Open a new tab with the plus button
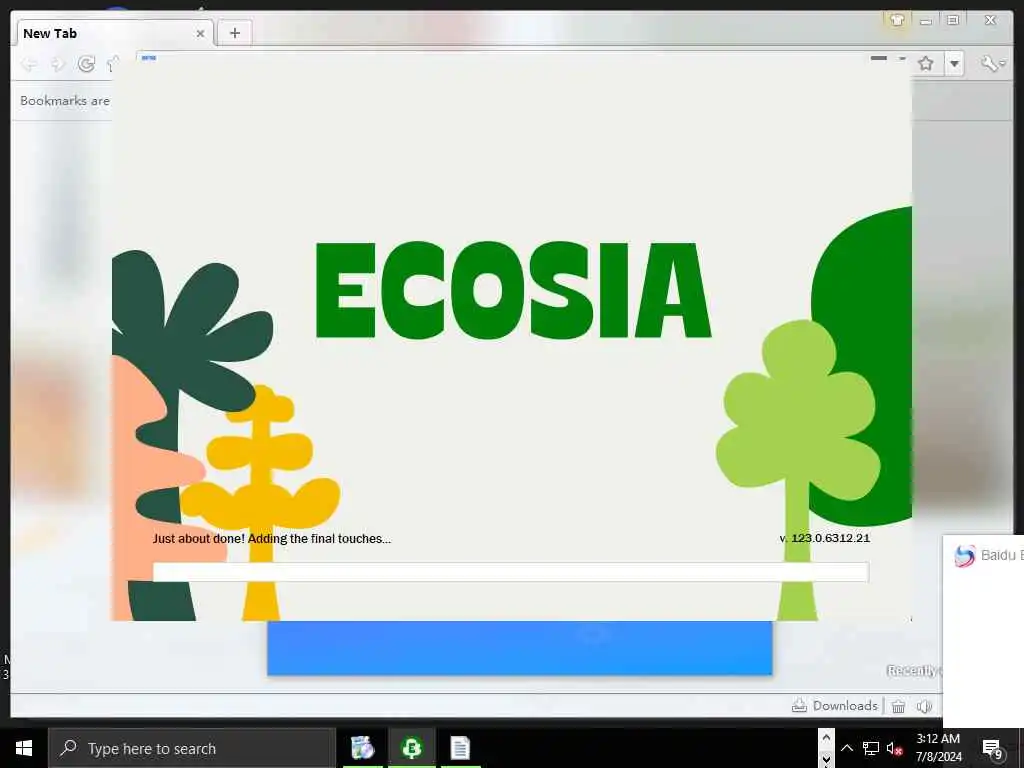This screenshot has height=768, width=1024. [x=234, y=33]
